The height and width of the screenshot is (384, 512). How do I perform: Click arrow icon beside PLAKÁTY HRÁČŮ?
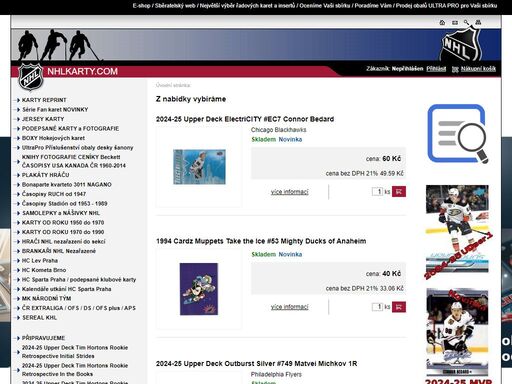pos(18,175)
